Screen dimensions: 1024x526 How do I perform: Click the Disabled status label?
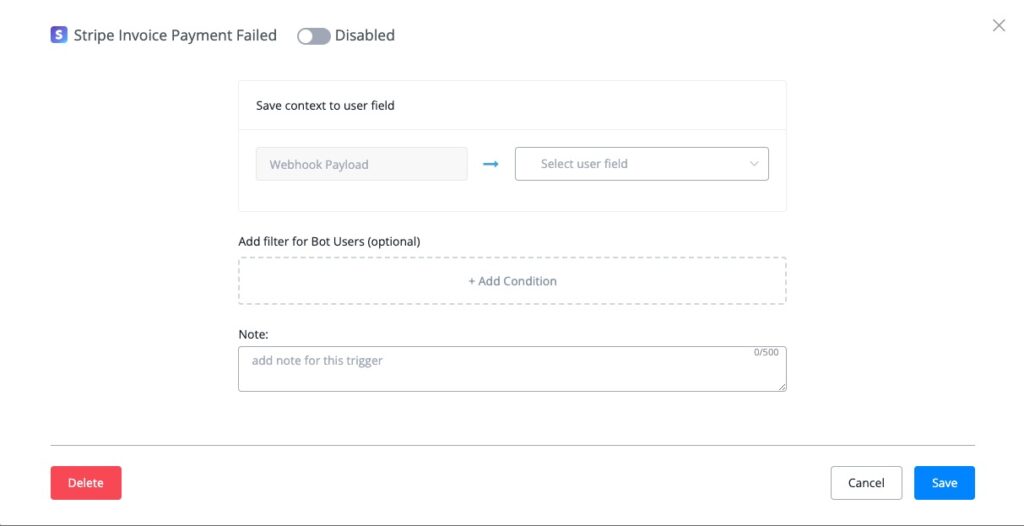tap(364, 35)
